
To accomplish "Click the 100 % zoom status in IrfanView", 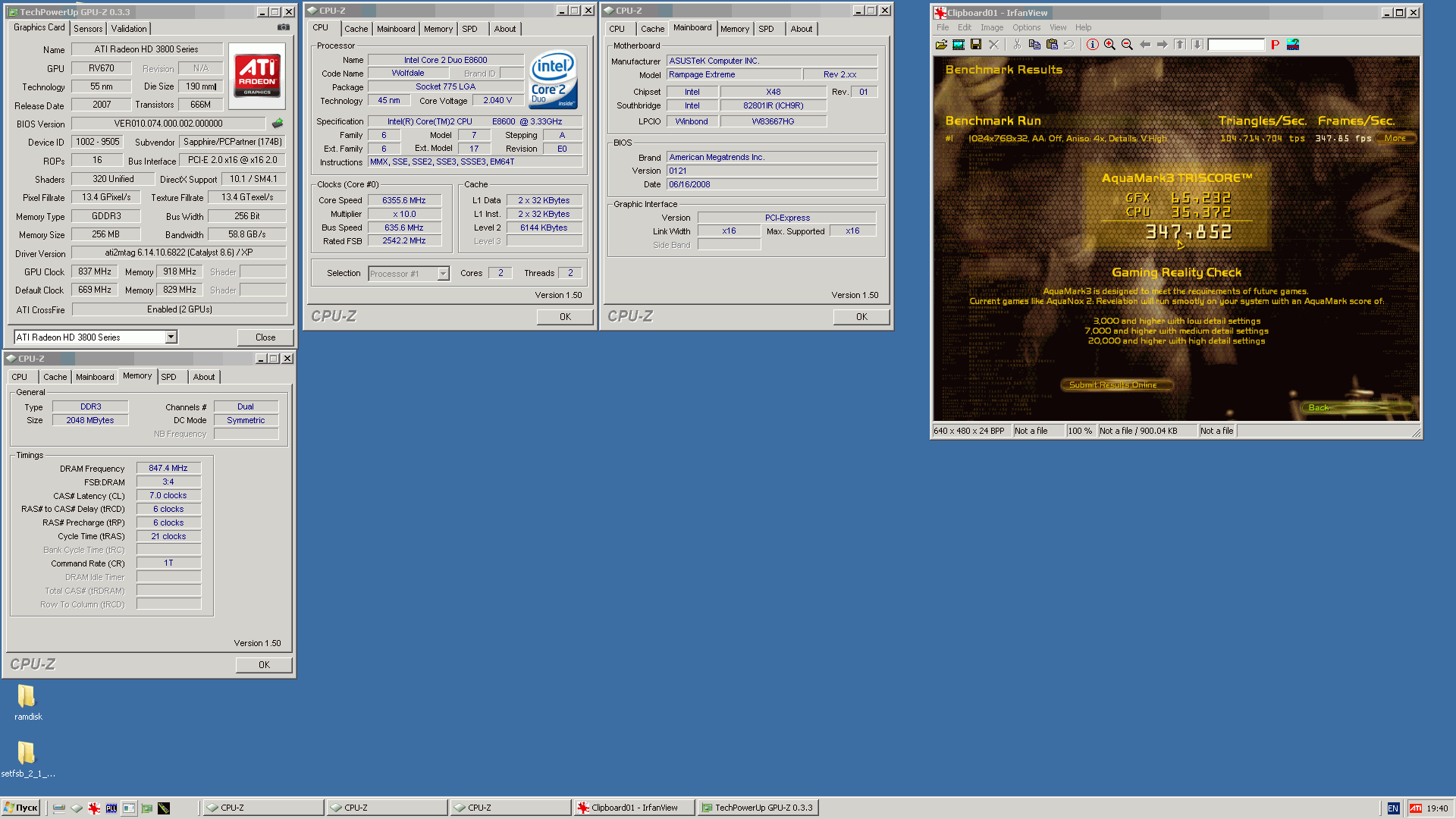I will point(1080,431).
